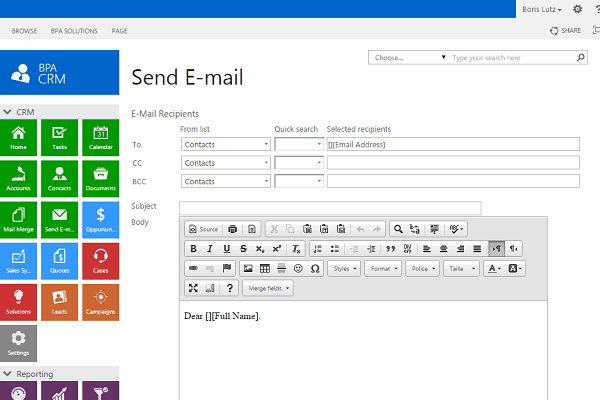
Task: Open the To row Contacts dropdown
Action: tap(226, 144)
